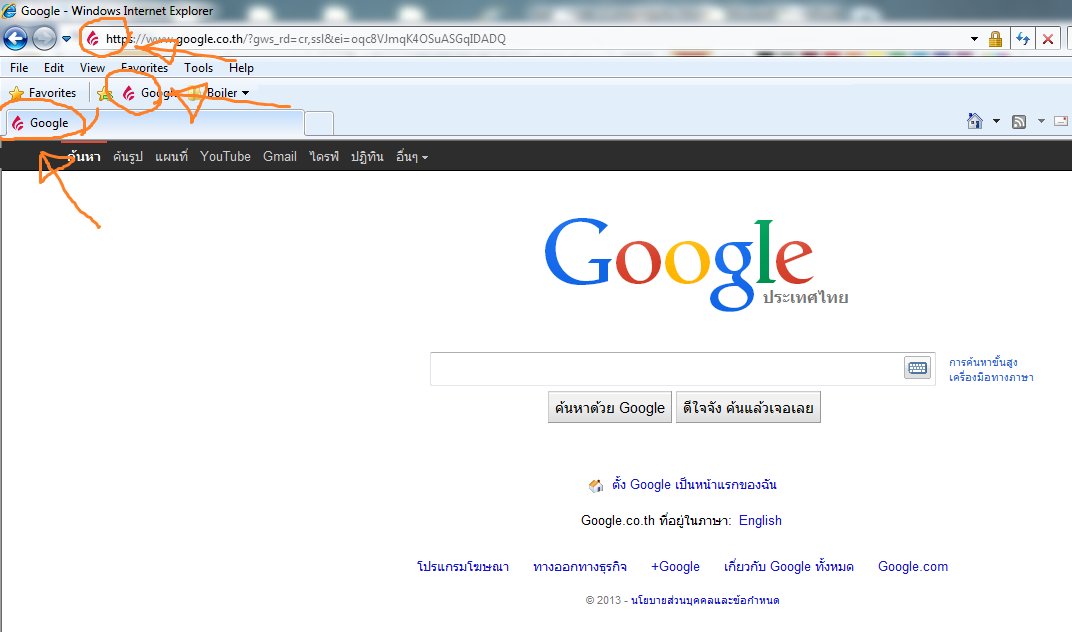This screenshot has width=1072, height=632.
Task: Click the Internet Explorer title bar icon
Action: pos(9,10)
